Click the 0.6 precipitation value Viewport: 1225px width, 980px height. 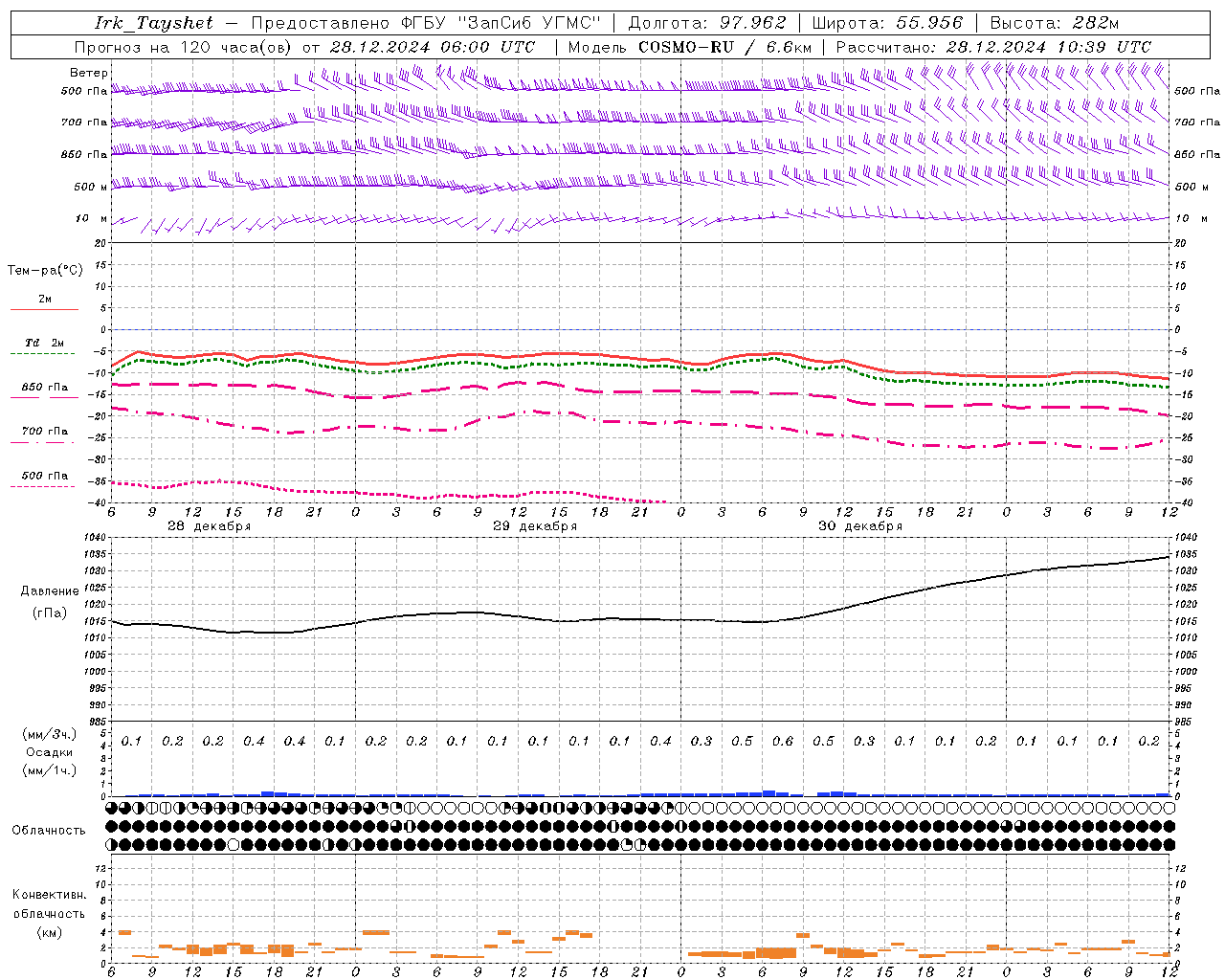pos(783,741)
